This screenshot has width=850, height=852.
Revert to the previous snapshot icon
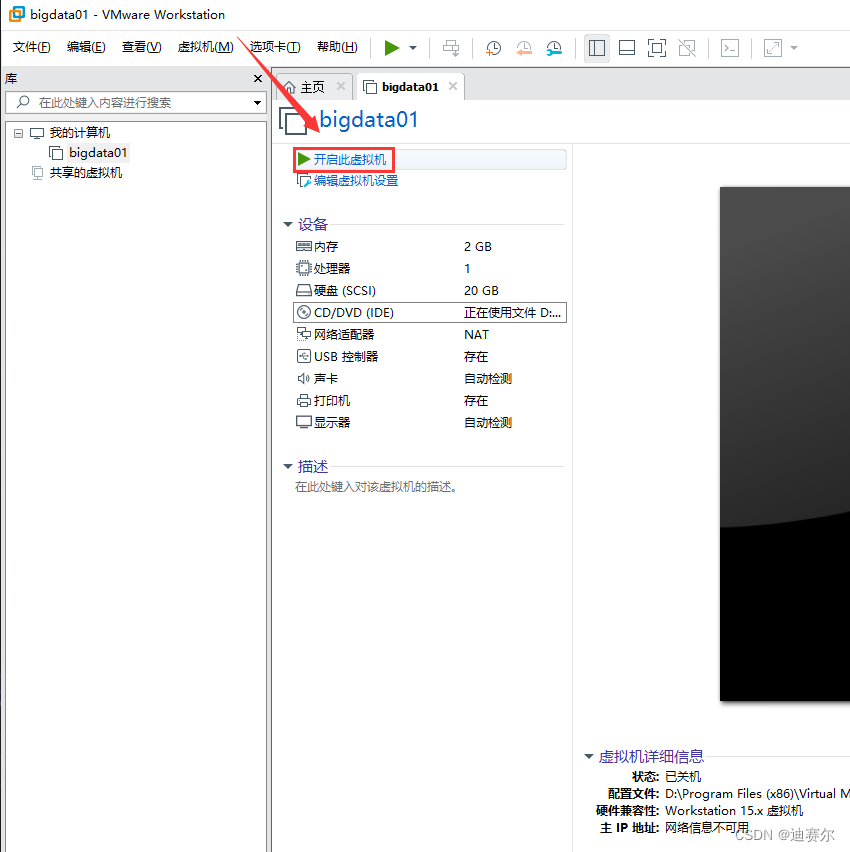click(523, 48)
